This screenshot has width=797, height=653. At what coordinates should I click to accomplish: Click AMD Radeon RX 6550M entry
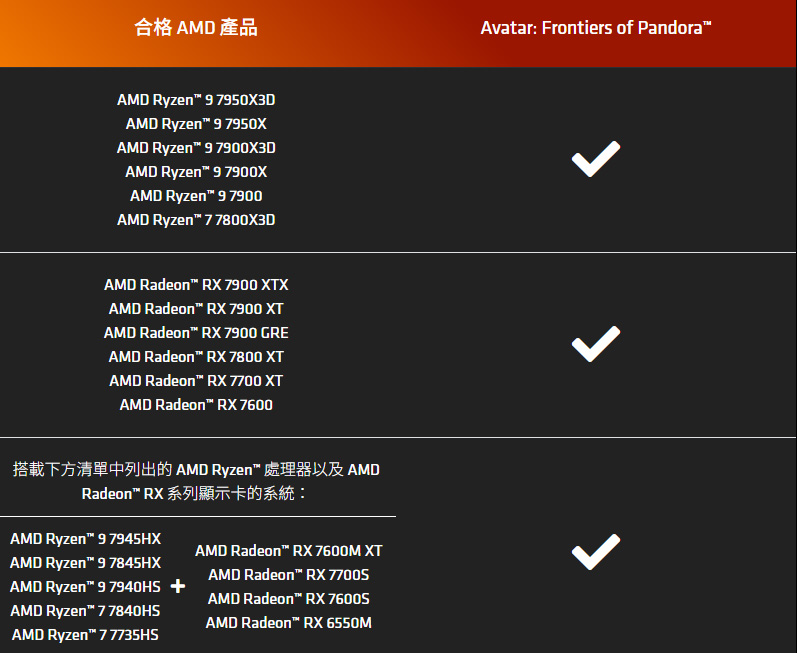[289, 623]
